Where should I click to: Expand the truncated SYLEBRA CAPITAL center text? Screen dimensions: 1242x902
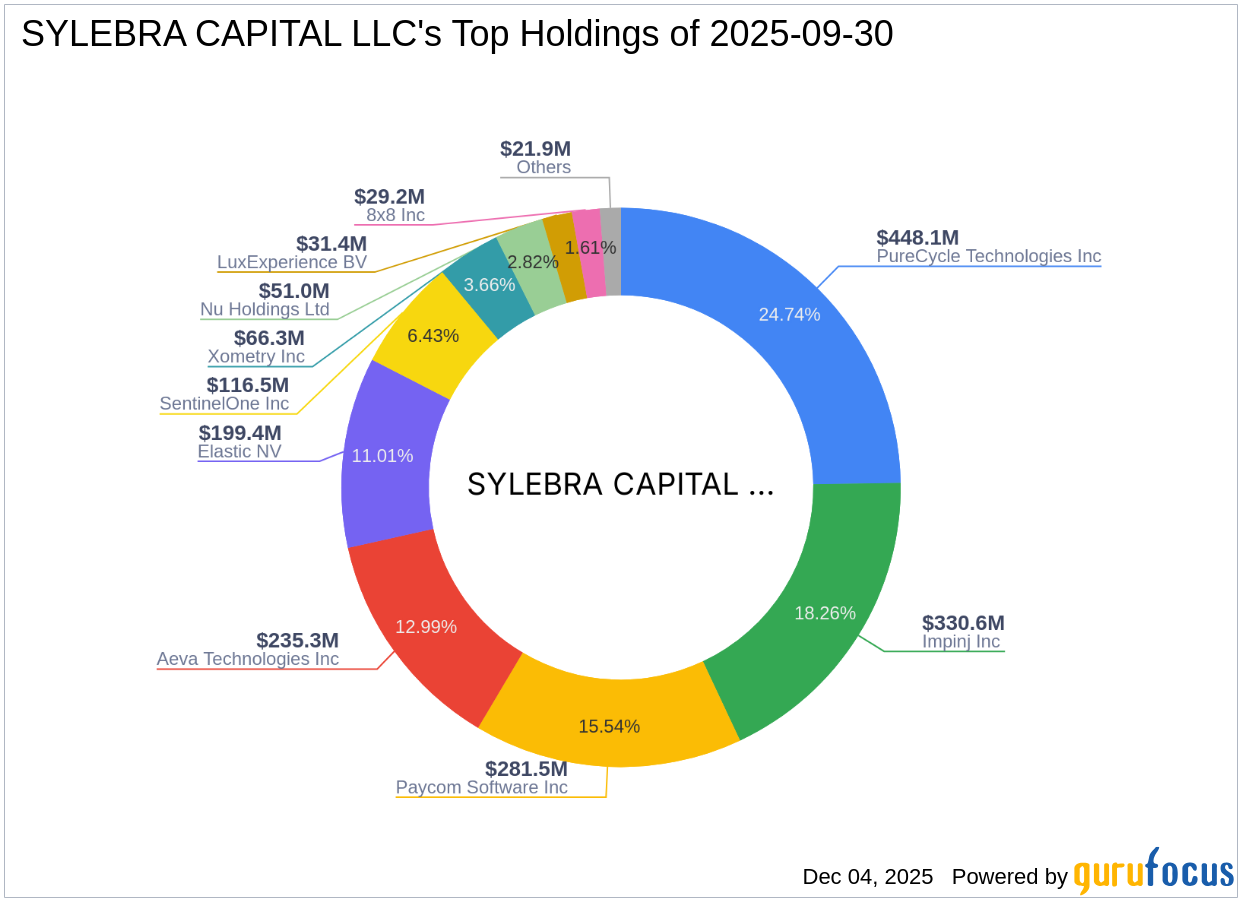click(x=621, y=484)
